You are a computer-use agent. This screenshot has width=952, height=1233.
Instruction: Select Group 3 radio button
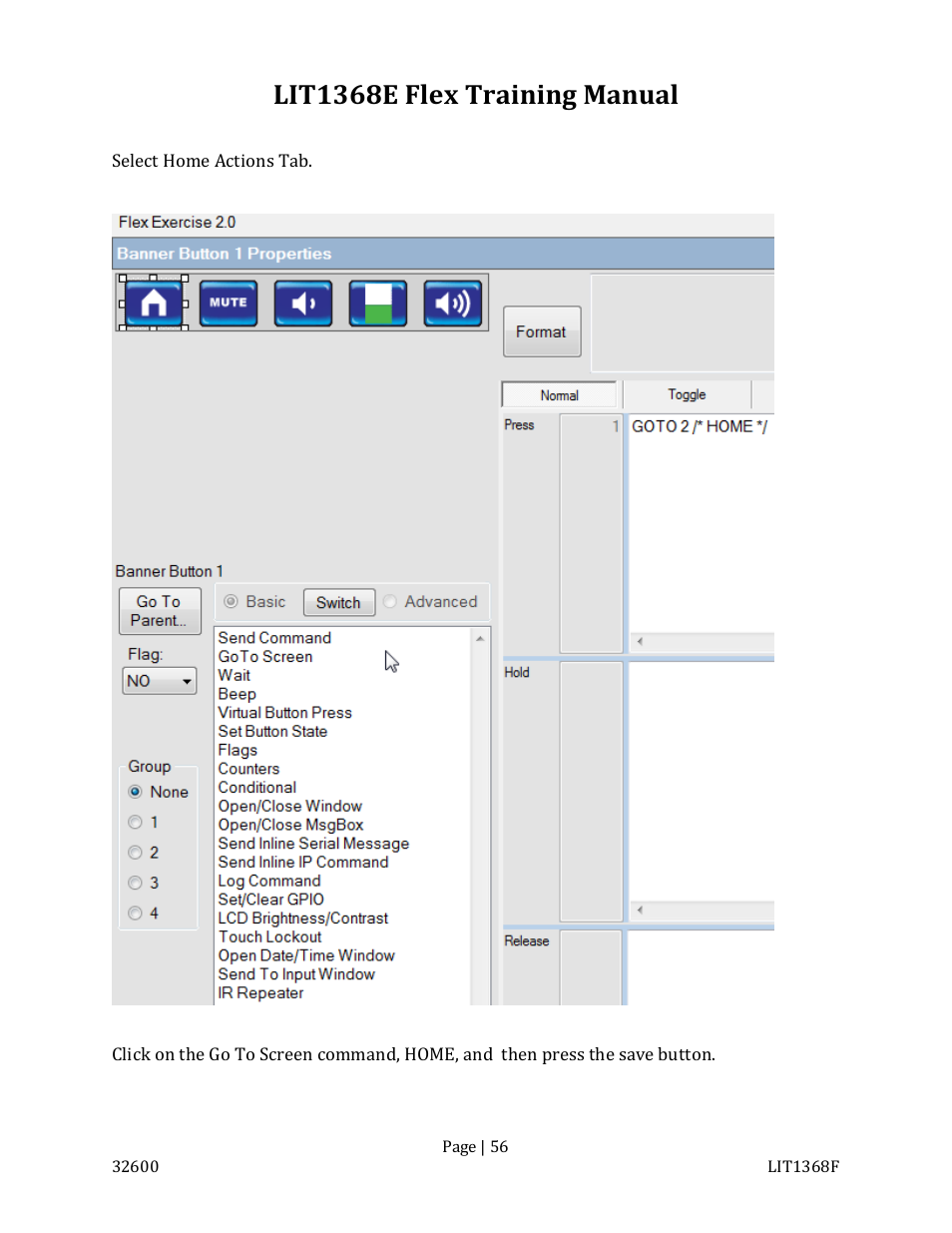pyautogui.click(x=136, y=883)
